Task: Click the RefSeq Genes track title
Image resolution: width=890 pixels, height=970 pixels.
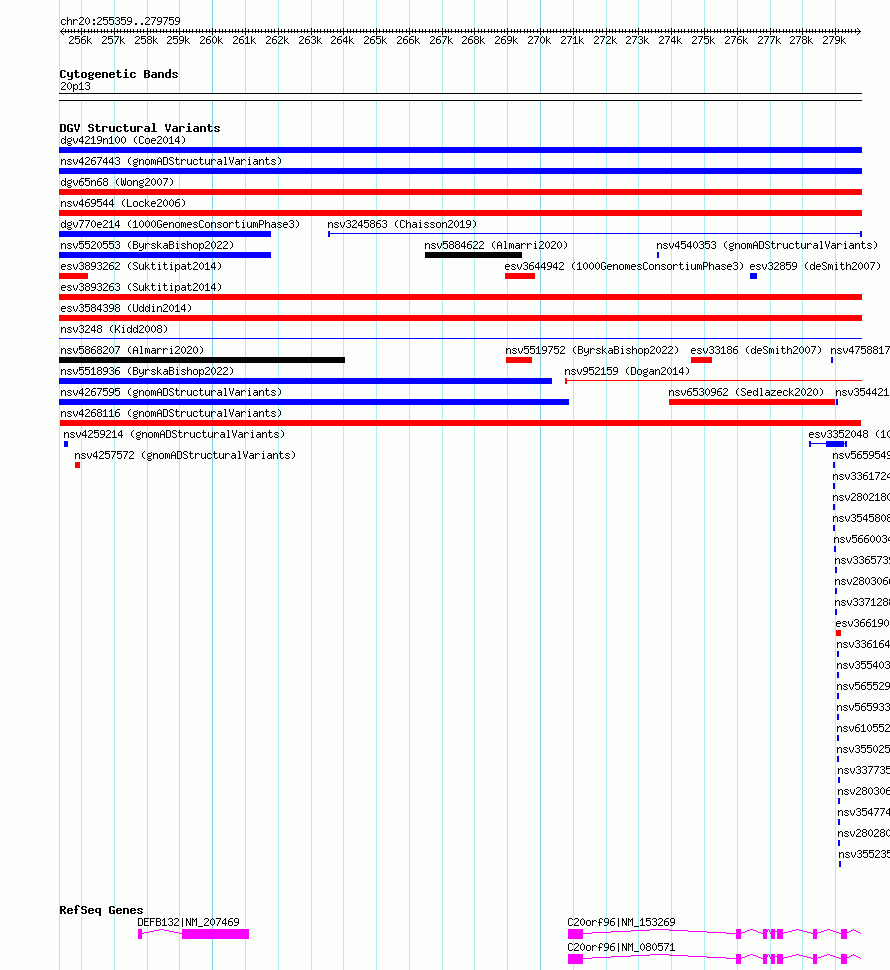Action: coord(101,910)
